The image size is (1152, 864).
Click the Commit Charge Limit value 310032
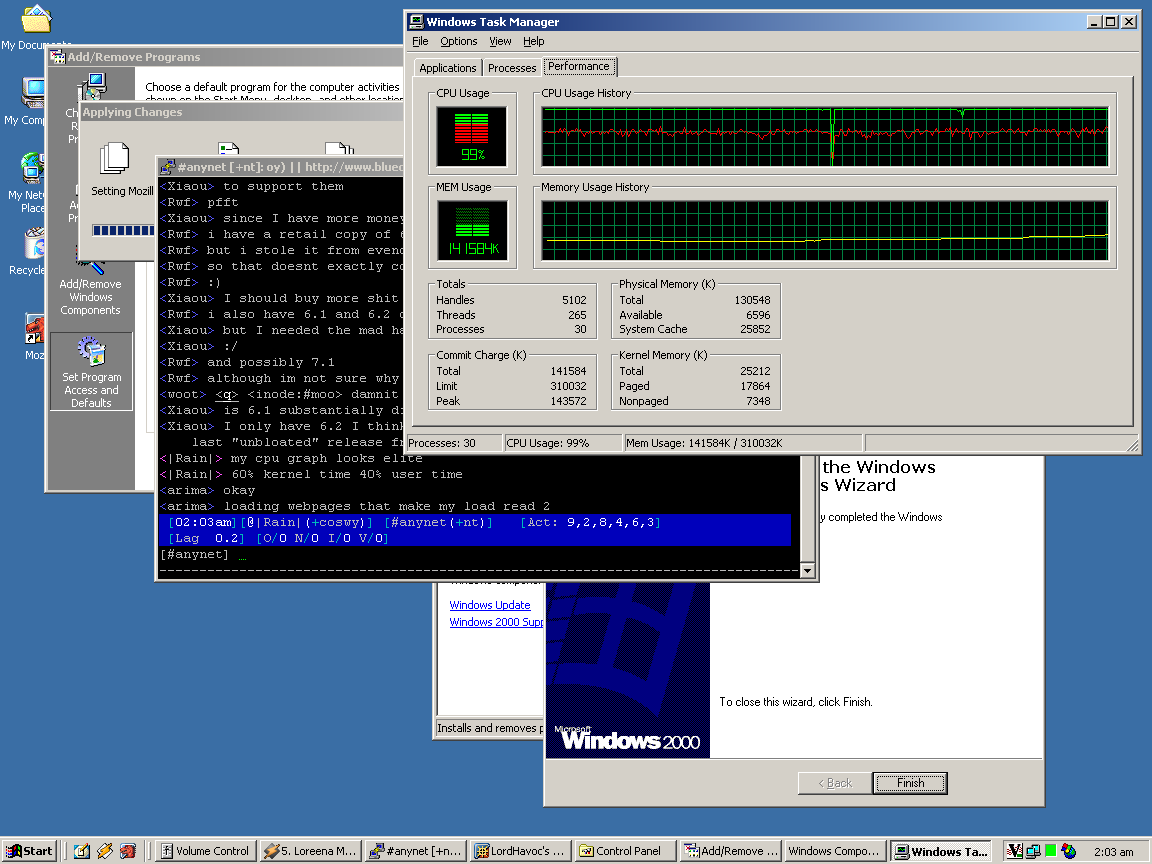569,386
